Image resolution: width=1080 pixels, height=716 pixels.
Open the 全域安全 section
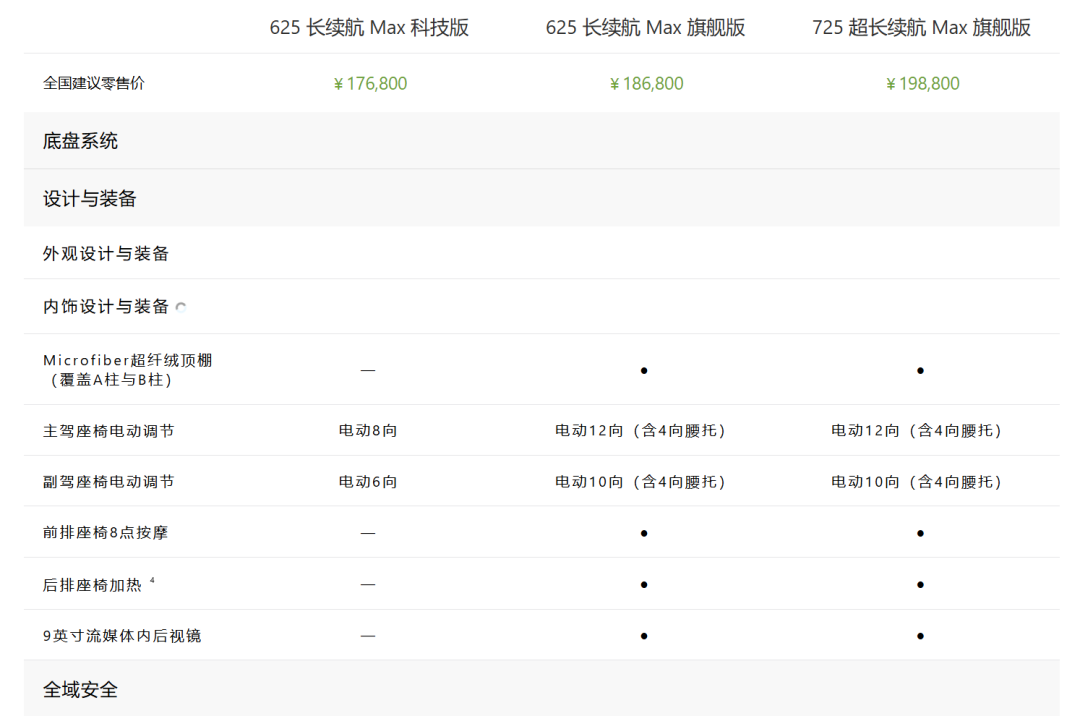coord(81,690)
